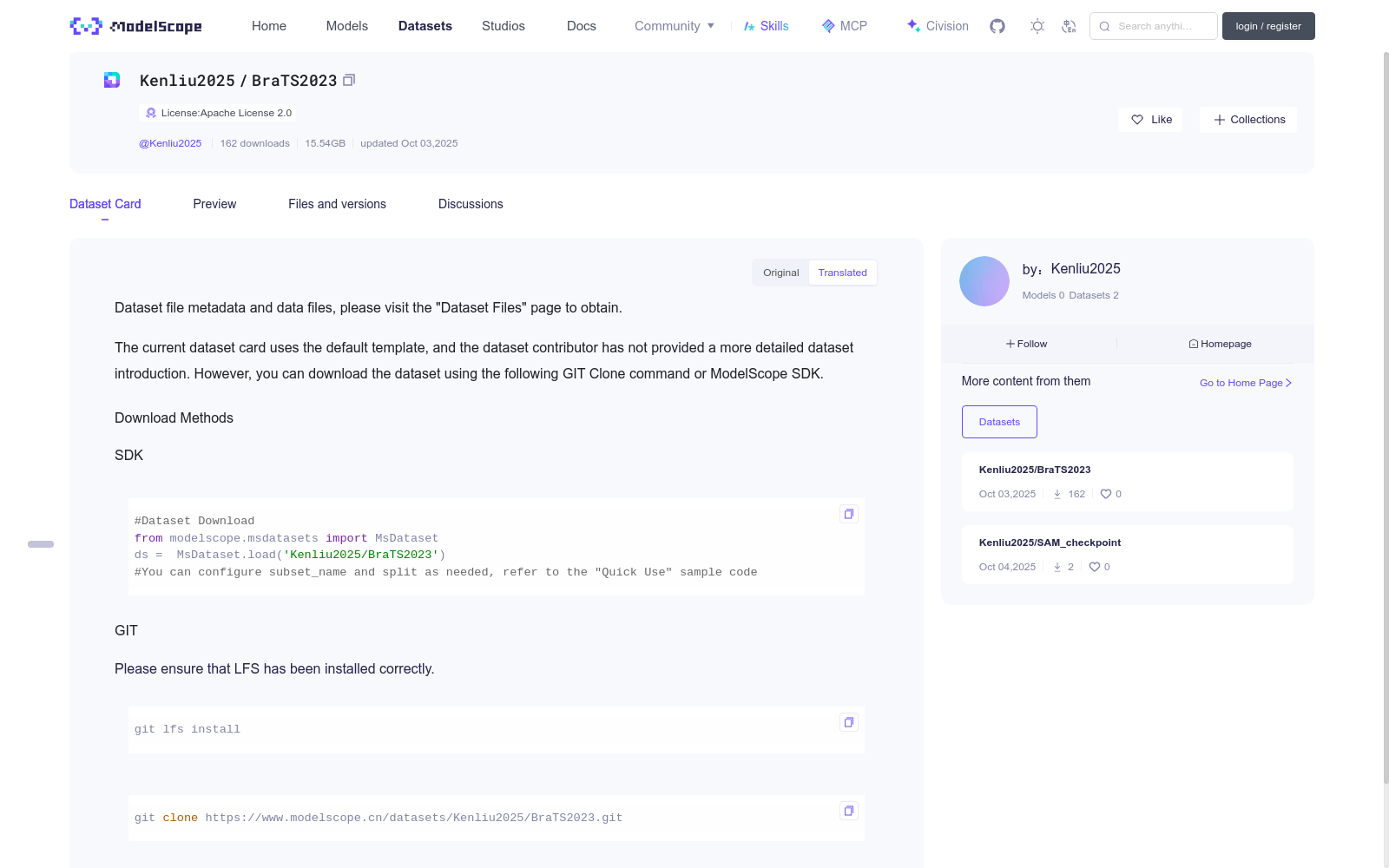Open the ModelScope logo home link
This screenshot has height=868, width=1389.
point(135,26)
